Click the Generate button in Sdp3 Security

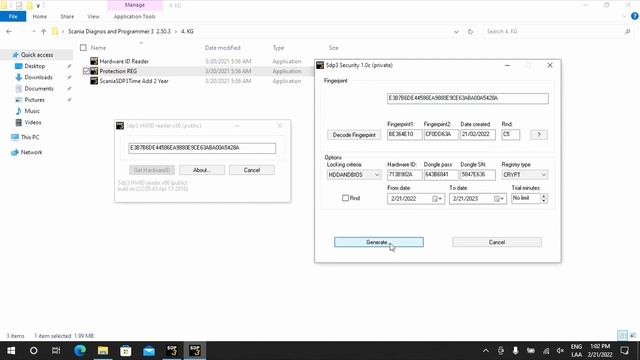click(x=379, y=242)
